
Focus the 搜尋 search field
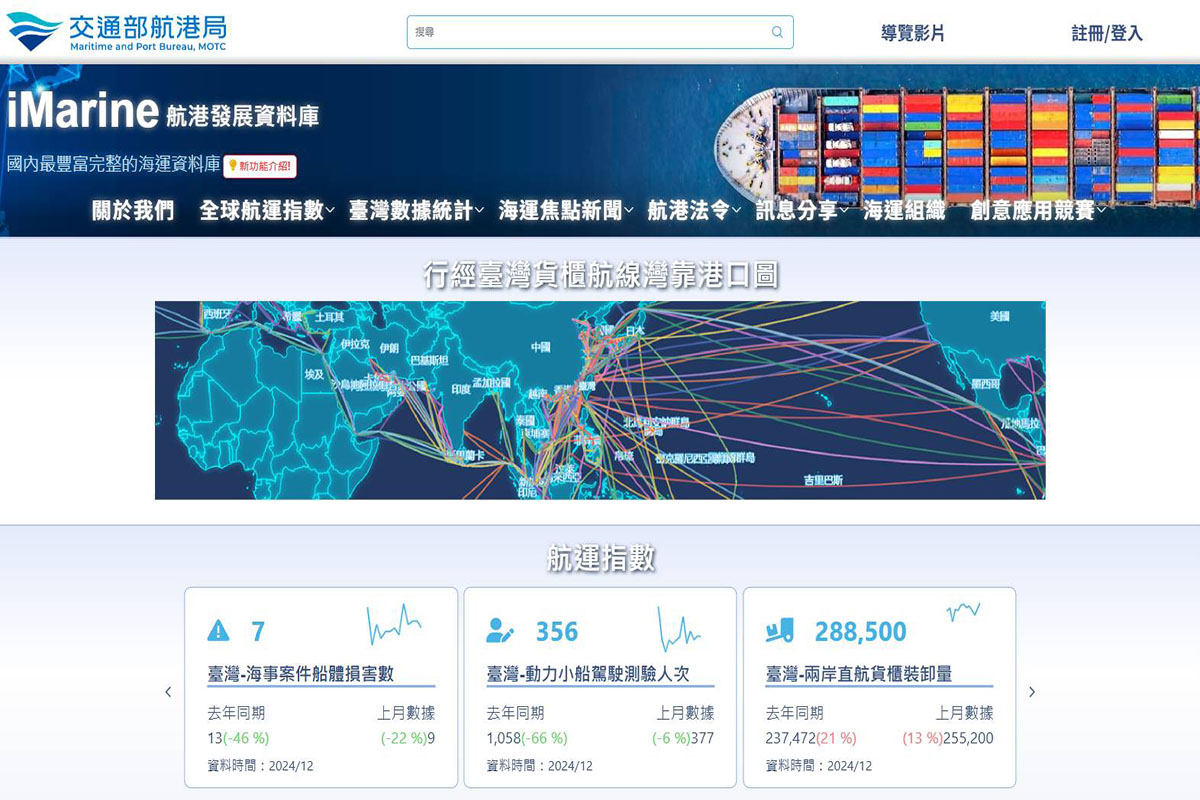(x=600, y=32)
